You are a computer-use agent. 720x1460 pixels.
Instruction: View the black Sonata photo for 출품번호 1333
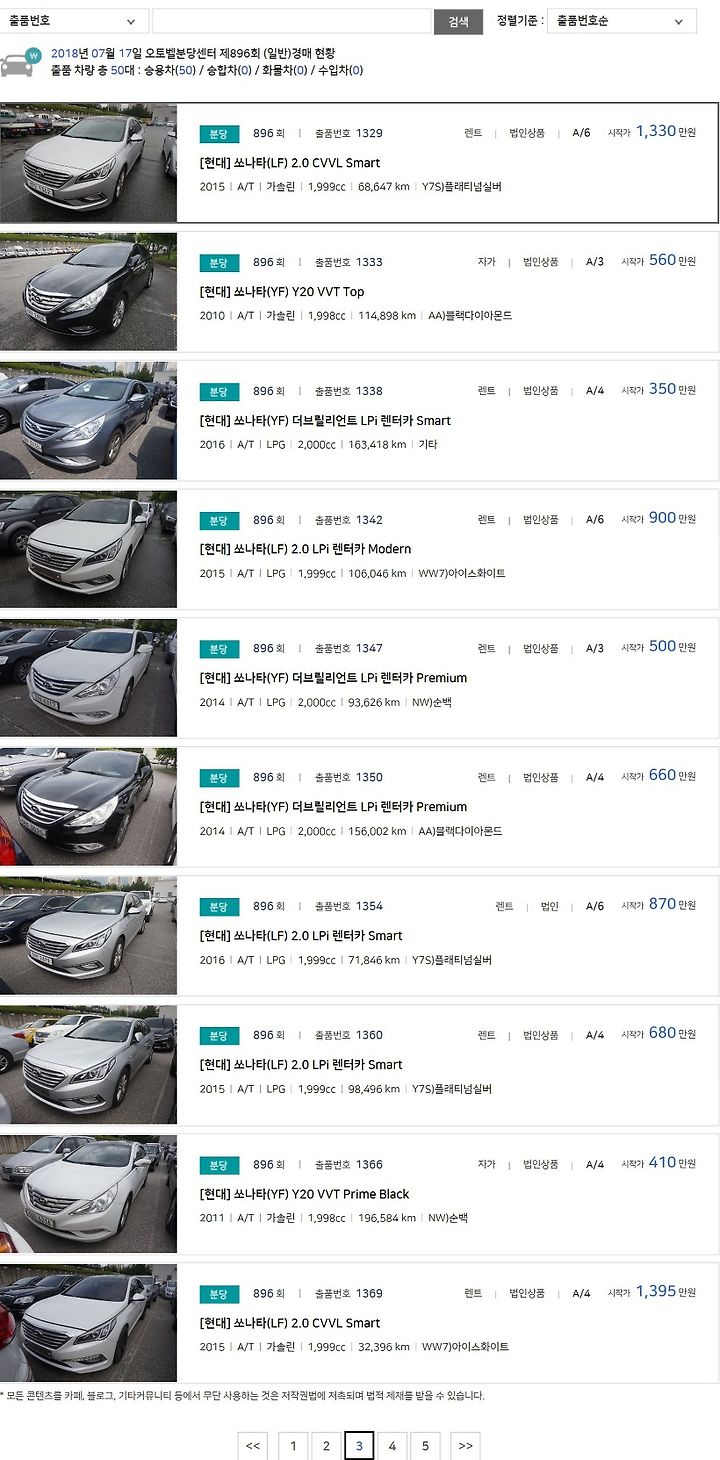(x=88, y=291)
